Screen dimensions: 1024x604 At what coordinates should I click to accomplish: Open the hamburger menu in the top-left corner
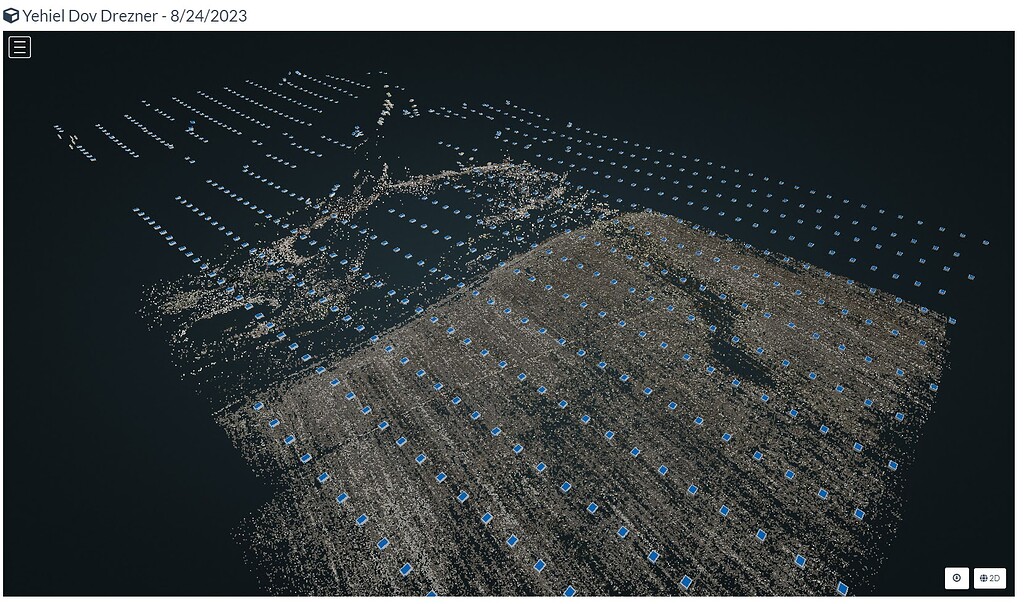(19, 46)
